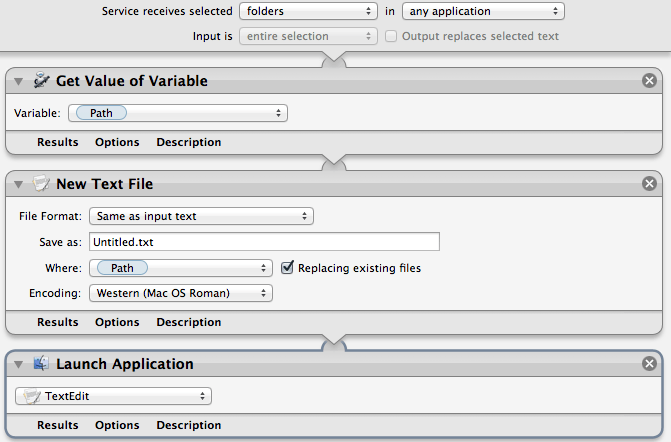Remove the New Text File action
Viewport: 671px width, 442px height.
(x=649, y=183)
